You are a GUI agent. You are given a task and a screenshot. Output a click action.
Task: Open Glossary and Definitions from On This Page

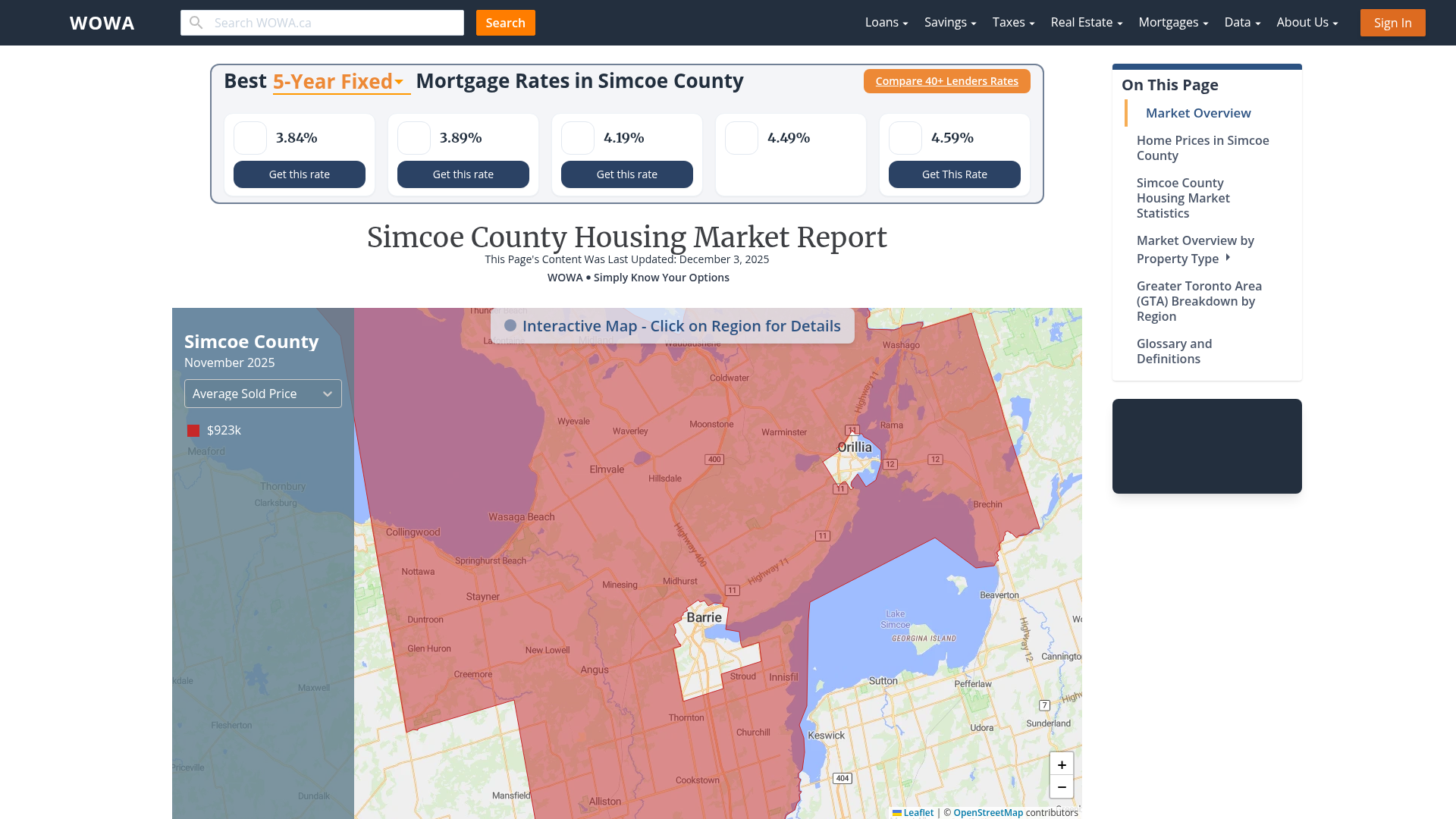pos(1174,351)
